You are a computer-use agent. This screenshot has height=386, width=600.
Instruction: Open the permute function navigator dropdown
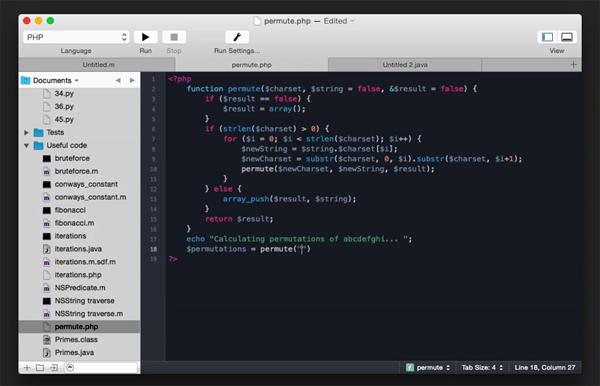click(x=428, y=368)
